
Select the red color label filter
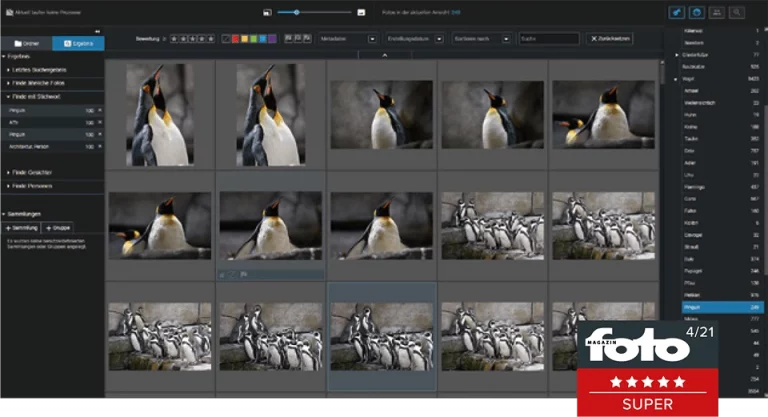coord(235,38)
